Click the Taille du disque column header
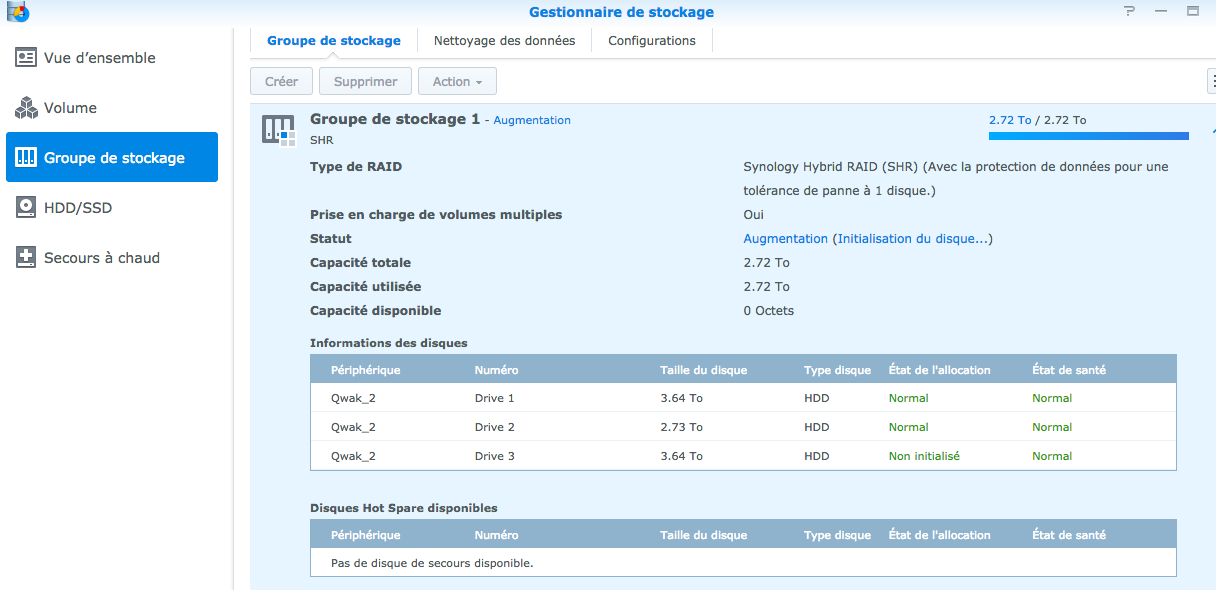The image size is (1216, 590). pyautogui.click(x=703, y=370)
